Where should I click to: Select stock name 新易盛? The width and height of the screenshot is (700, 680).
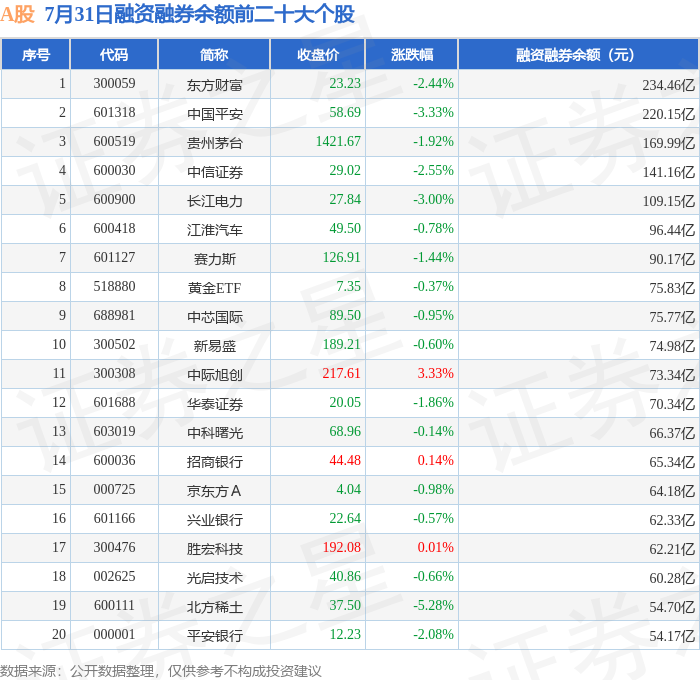pos(215,346)
